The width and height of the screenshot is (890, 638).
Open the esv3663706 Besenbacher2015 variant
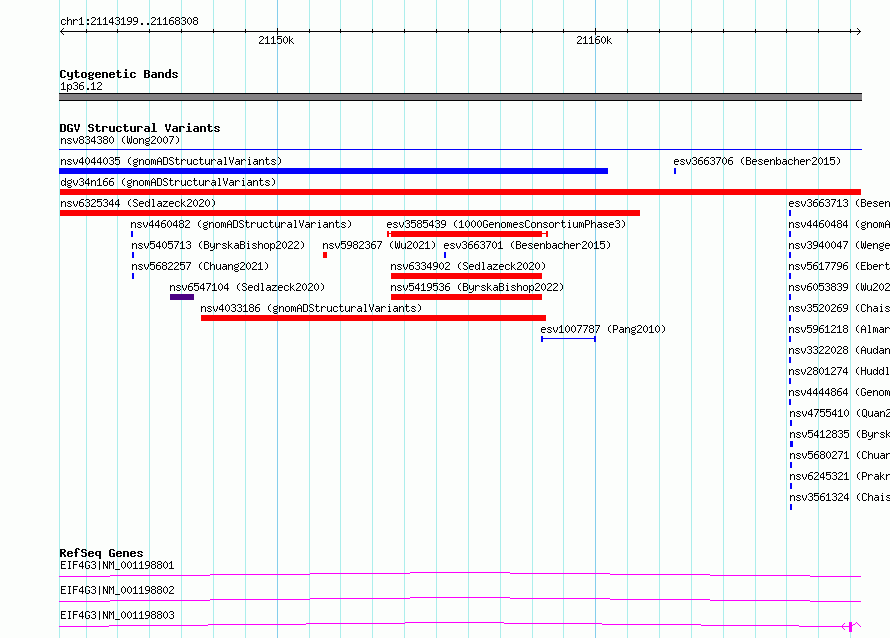[x=757, y=161]
